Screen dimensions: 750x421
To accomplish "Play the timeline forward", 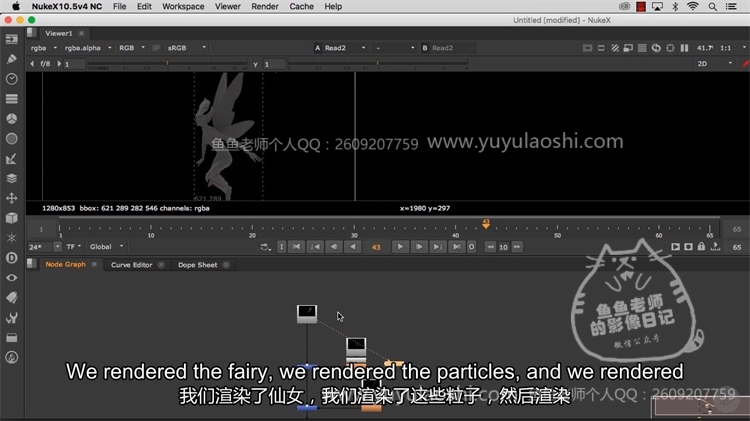I will coord(400,247).
